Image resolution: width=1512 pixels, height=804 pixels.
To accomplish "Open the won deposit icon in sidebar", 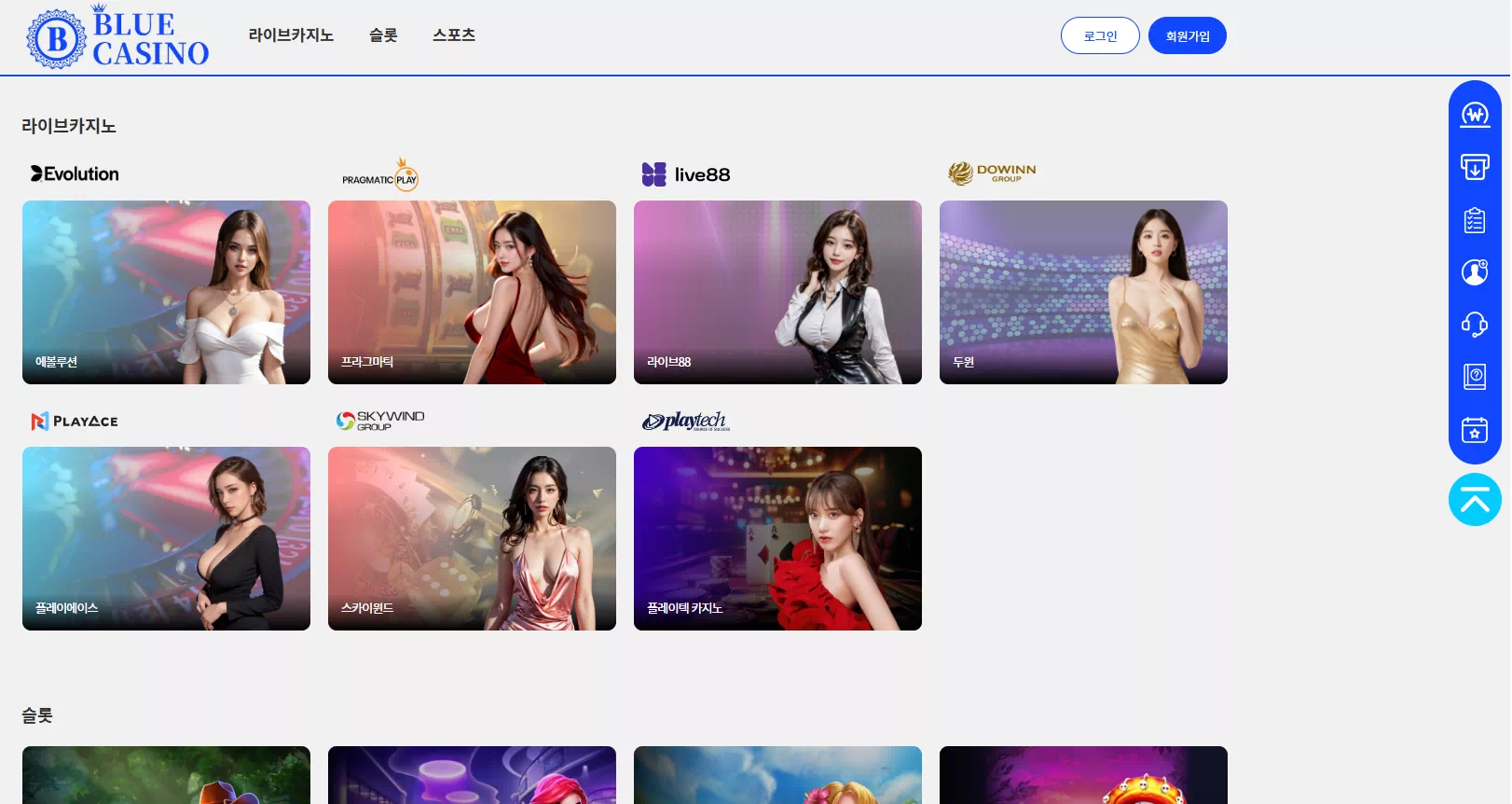I will [x=1475, y=115].
